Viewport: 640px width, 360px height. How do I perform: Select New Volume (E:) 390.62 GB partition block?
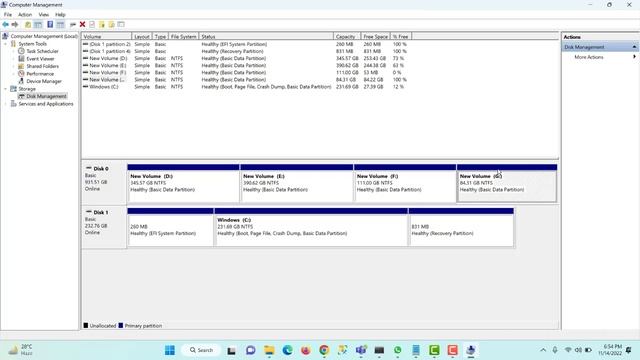pos(297,183)
